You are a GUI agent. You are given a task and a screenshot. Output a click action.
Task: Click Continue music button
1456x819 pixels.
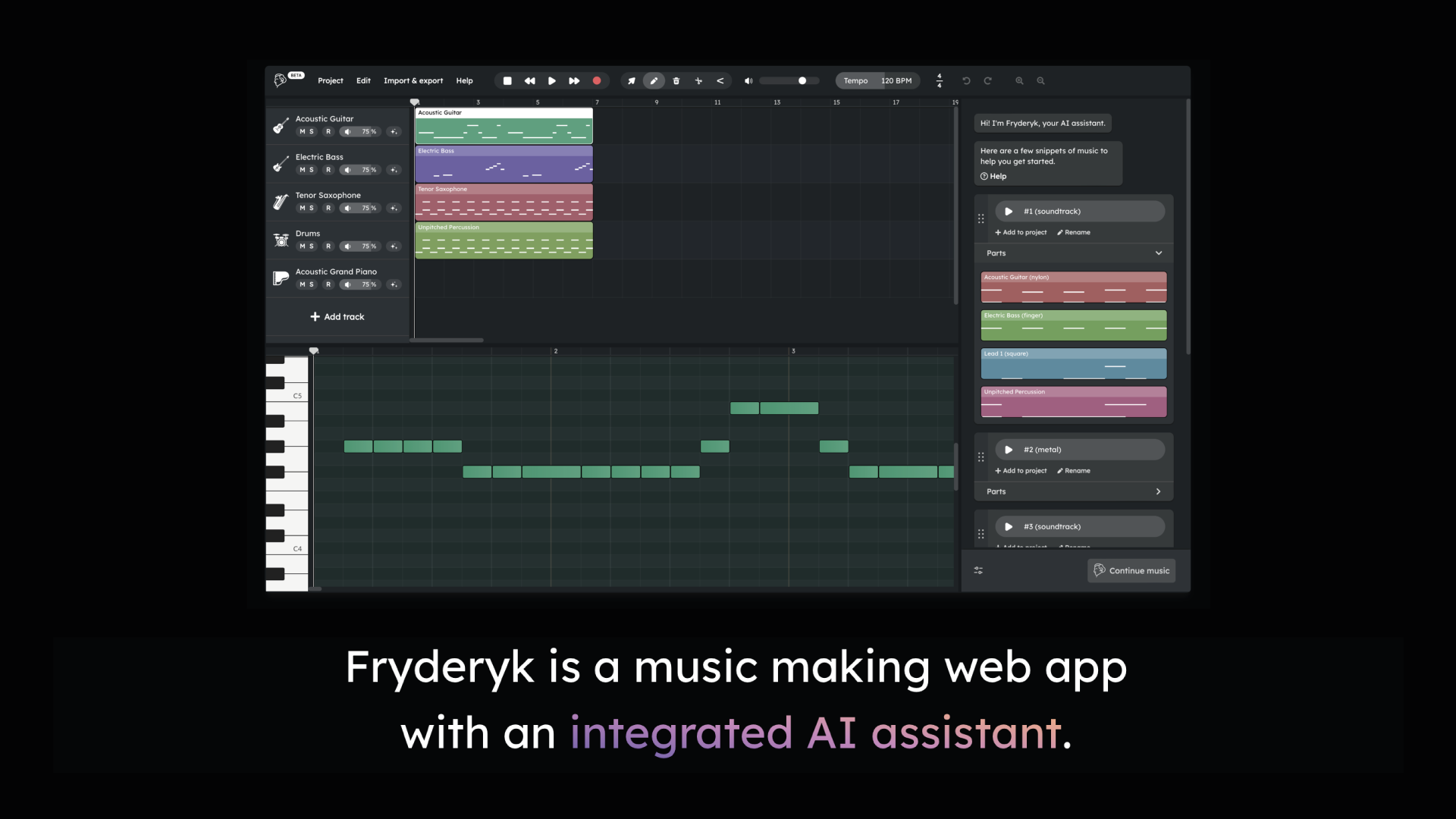click(x=1131, y=570)
